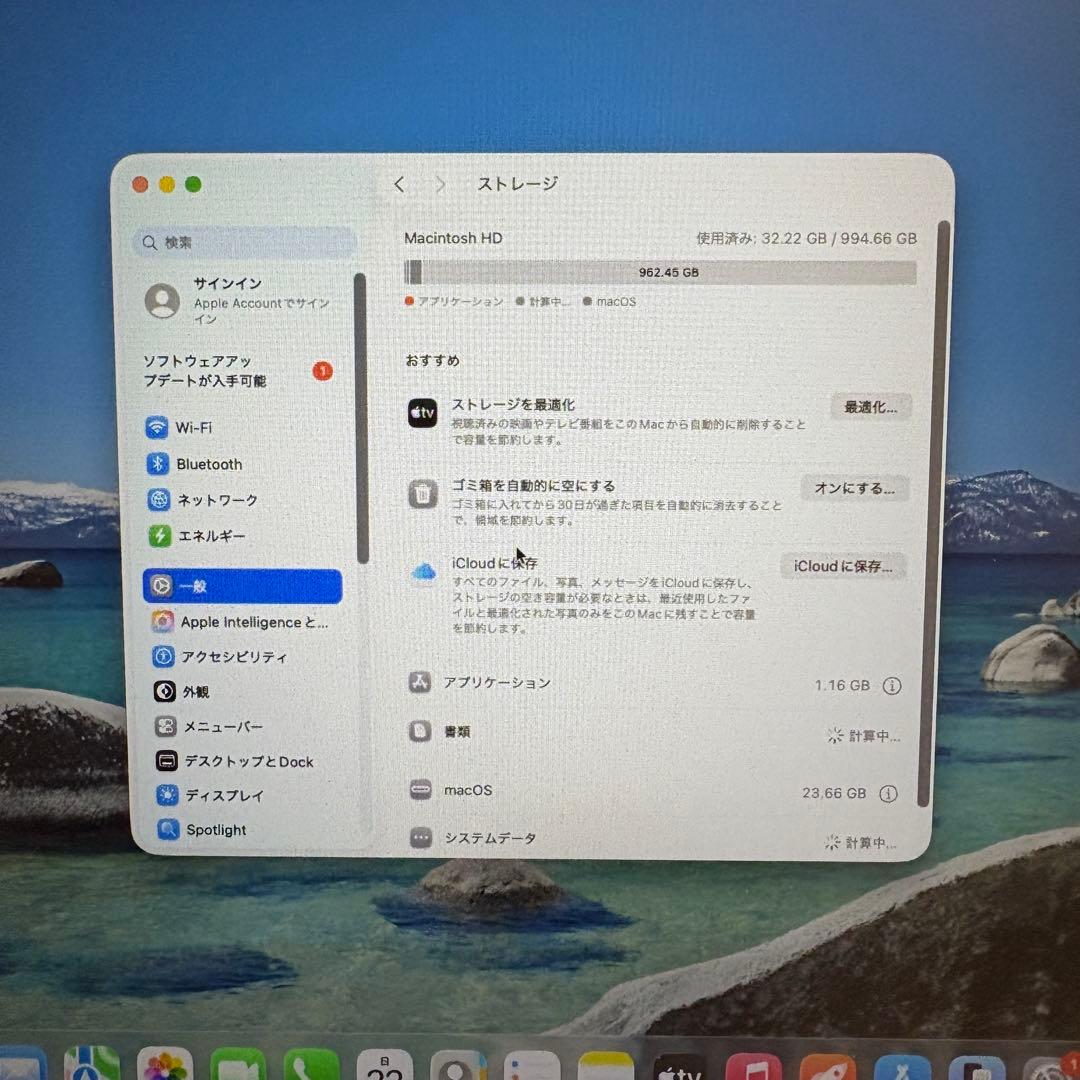Minimize the window with yellow button

click(167, 185)
